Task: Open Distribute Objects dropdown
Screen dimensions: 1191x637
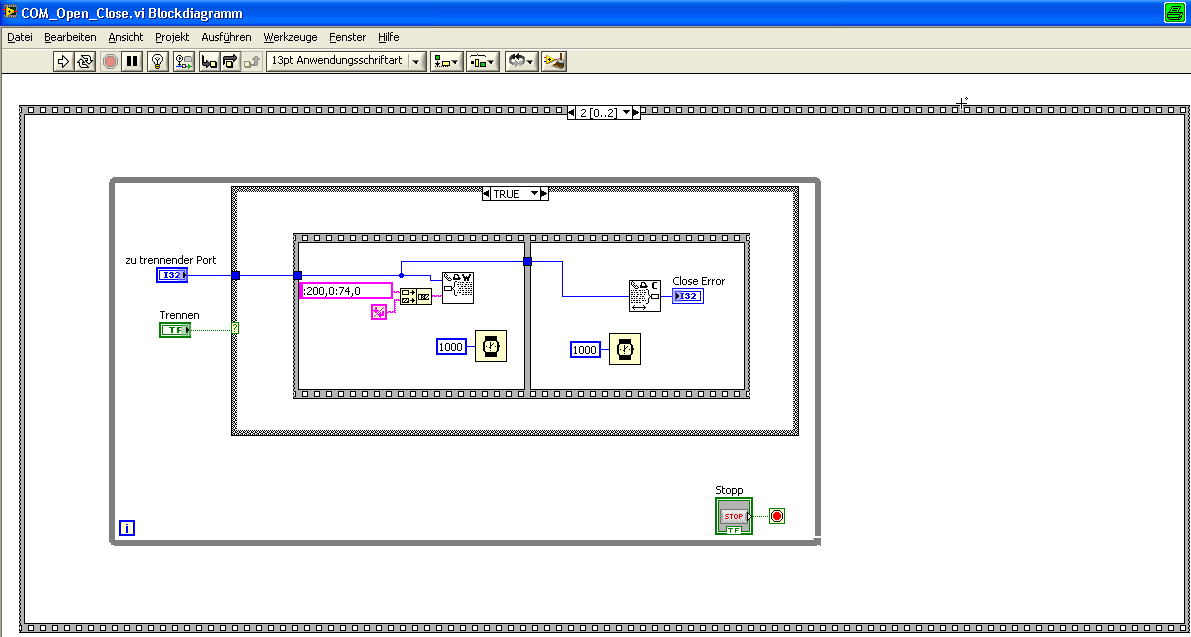Action: 482,61
